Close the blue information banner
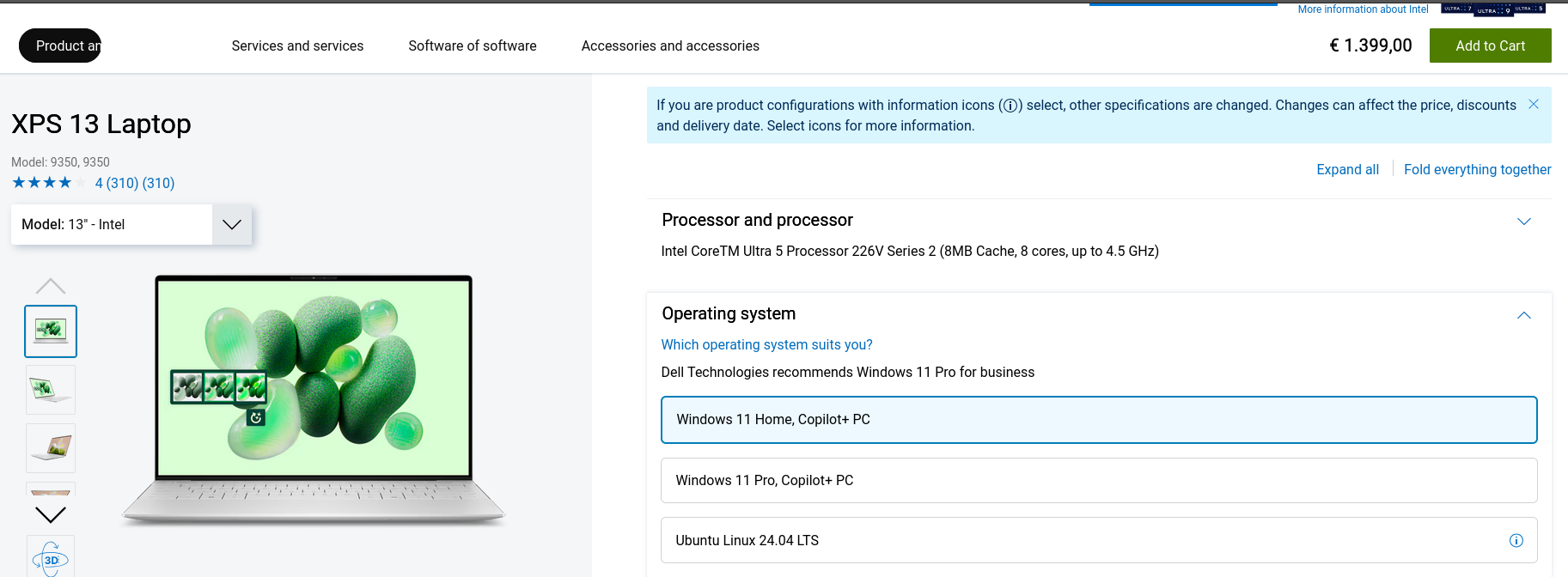The image size is (1568, 577). tap(1534, 104)
